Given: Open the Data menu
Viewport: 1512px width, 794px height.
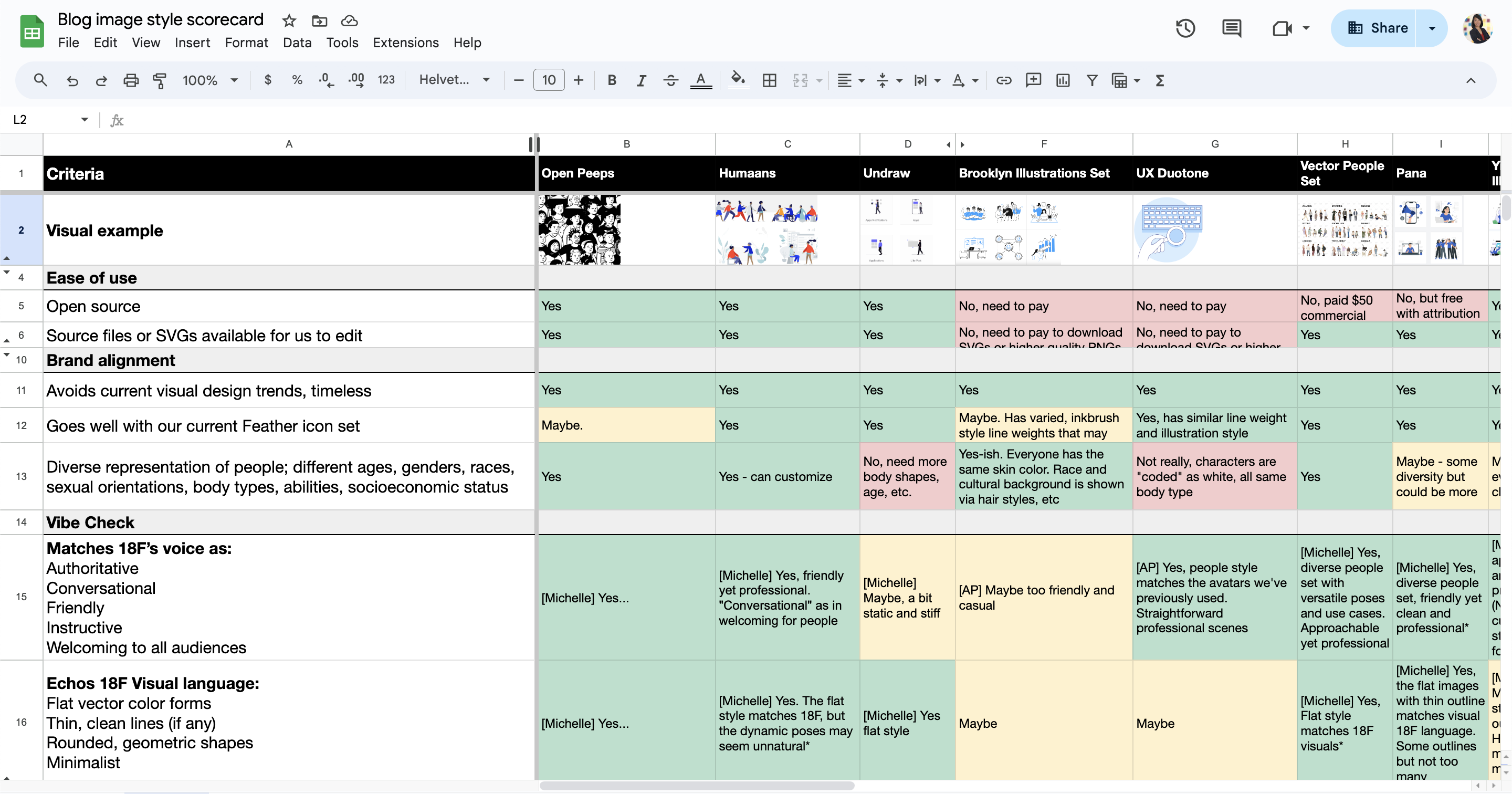Looking at the screenshot, I should (297, 43).
